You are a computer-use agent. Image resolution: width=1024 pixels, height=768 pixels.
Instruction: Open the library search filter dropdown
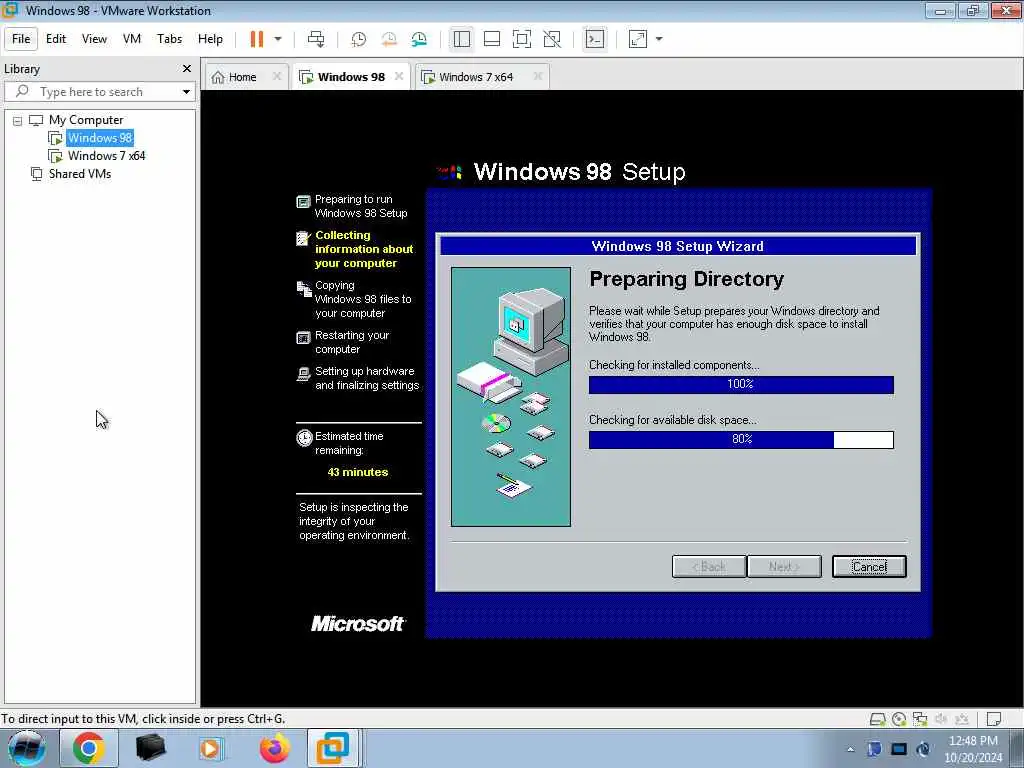click(x=186, y=92)
